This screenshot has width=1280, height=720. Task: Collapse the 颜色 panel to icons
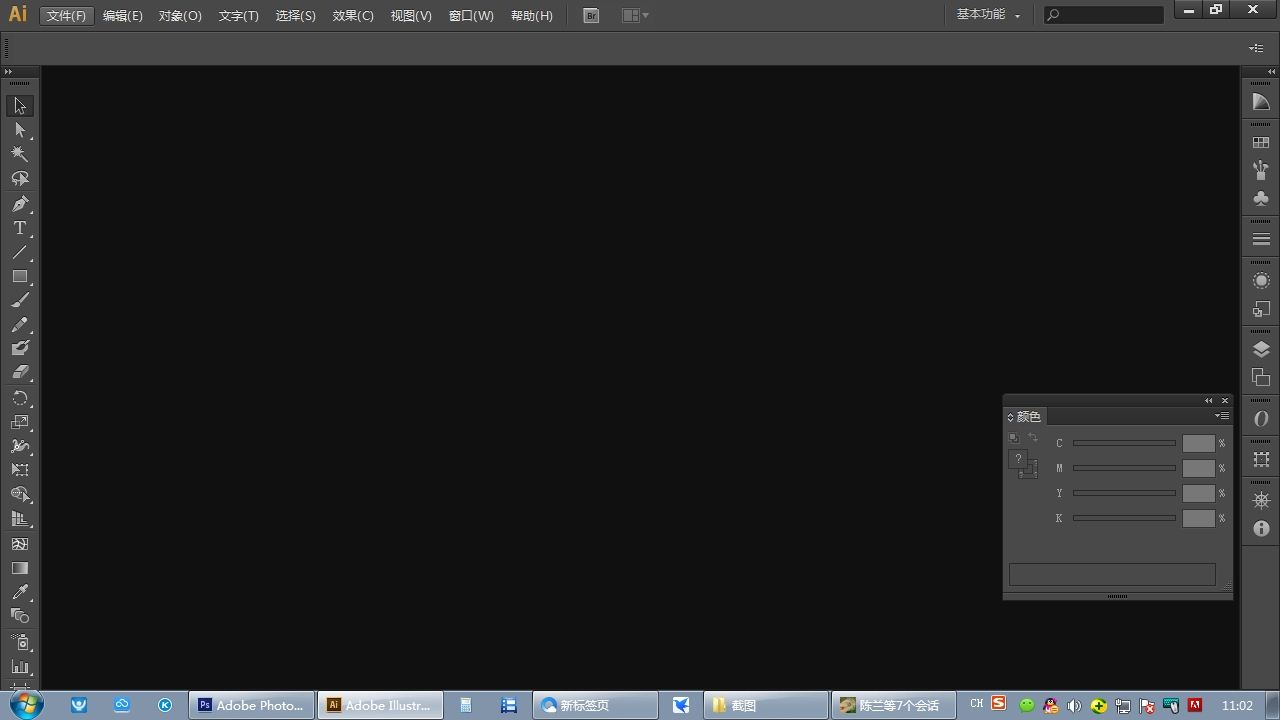coord(1209,401)
